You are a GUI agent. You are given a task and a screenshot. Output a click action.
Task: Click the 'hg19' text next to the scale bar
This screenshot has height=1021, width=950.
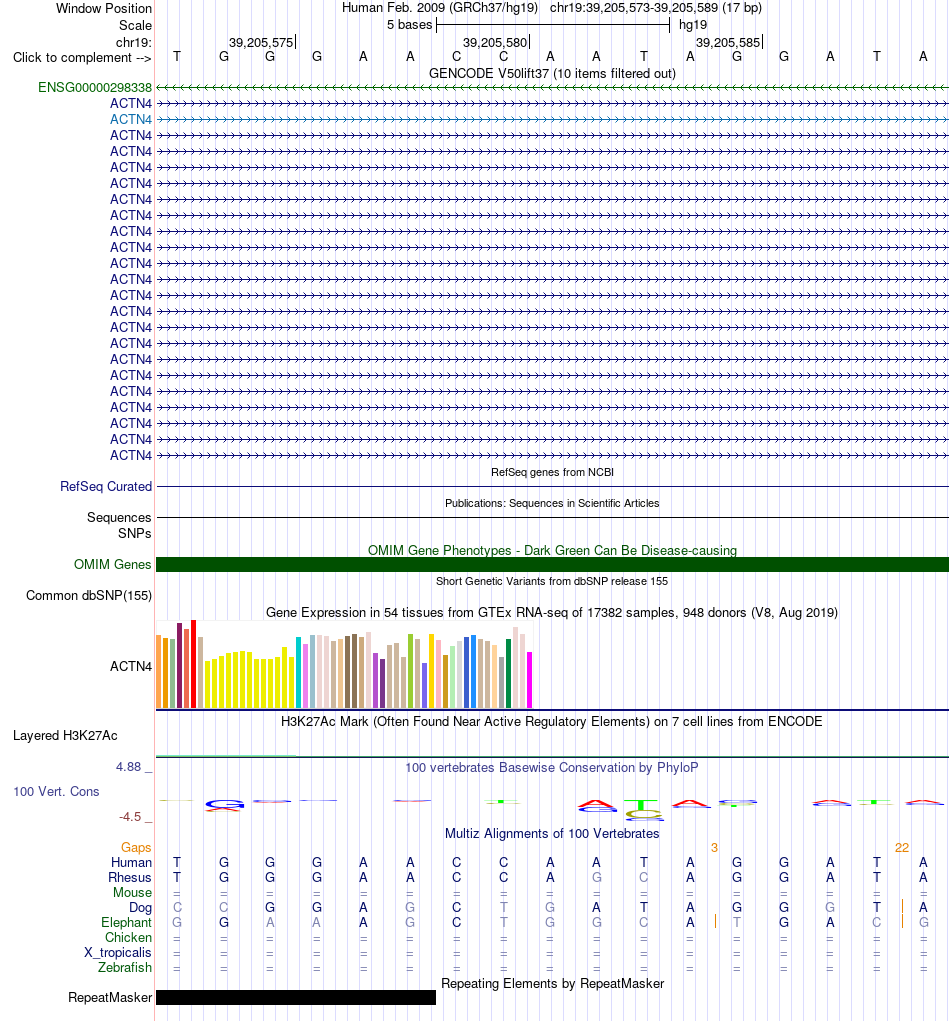pyautogui.click(x=693, y=25)
